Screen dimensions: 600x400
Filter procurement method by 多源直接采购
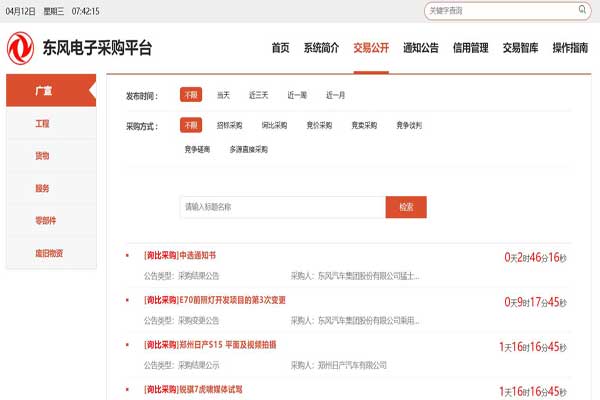(249, 149)
